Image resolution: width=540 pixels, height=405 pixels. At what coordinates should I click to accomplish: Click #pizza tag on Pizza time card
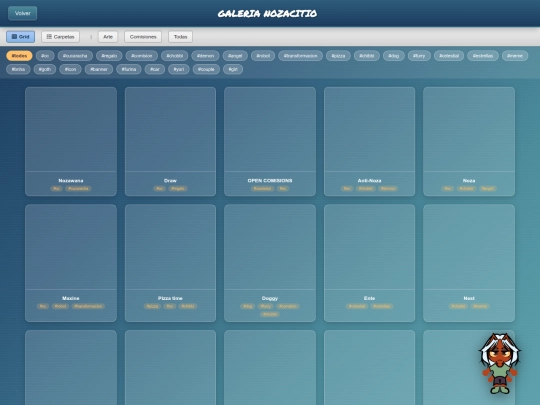click(152, 306)
